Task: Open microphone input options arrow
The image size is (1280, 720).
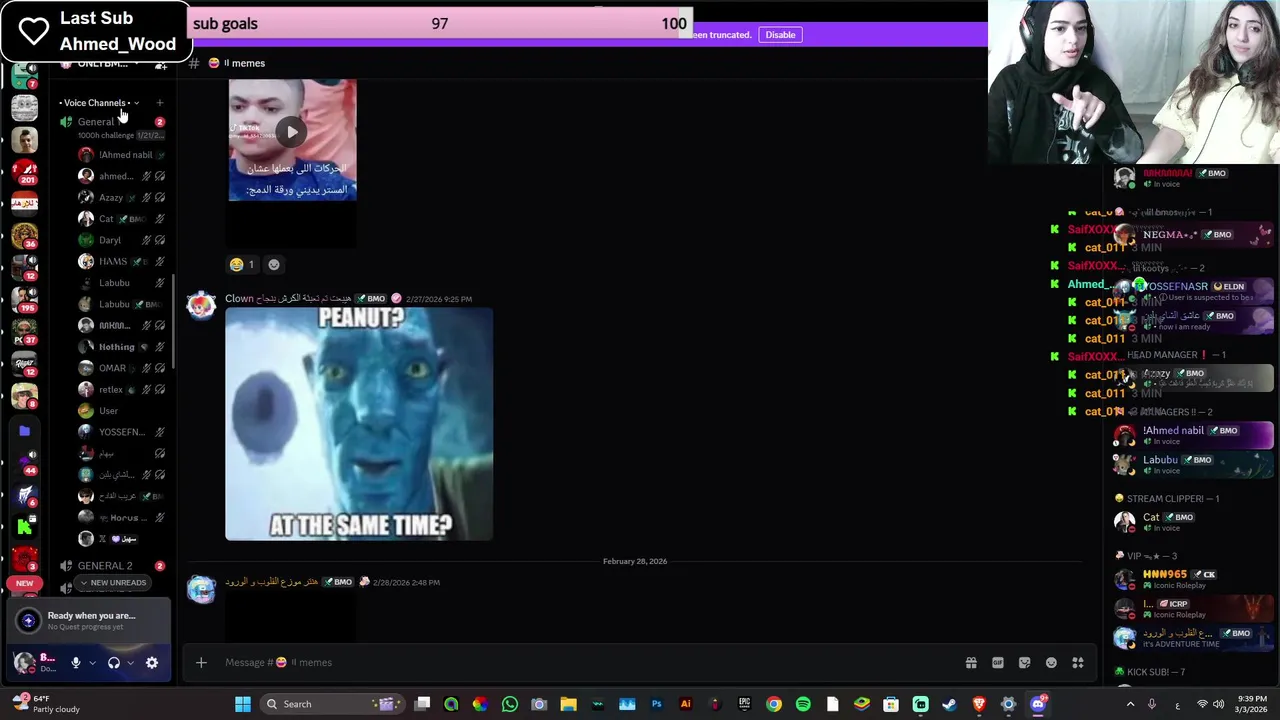Action: pyautogui.click(x=92, y=662)
